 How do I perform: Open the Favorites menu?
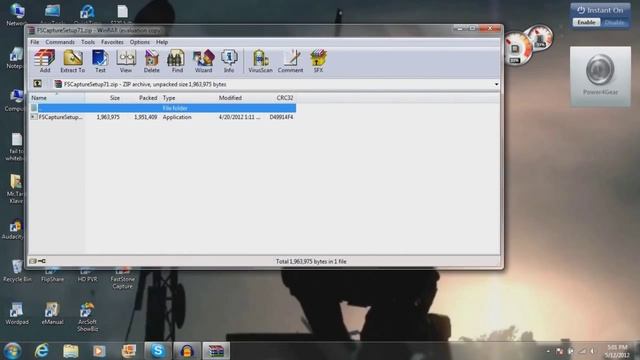click(x=112, y=42)
